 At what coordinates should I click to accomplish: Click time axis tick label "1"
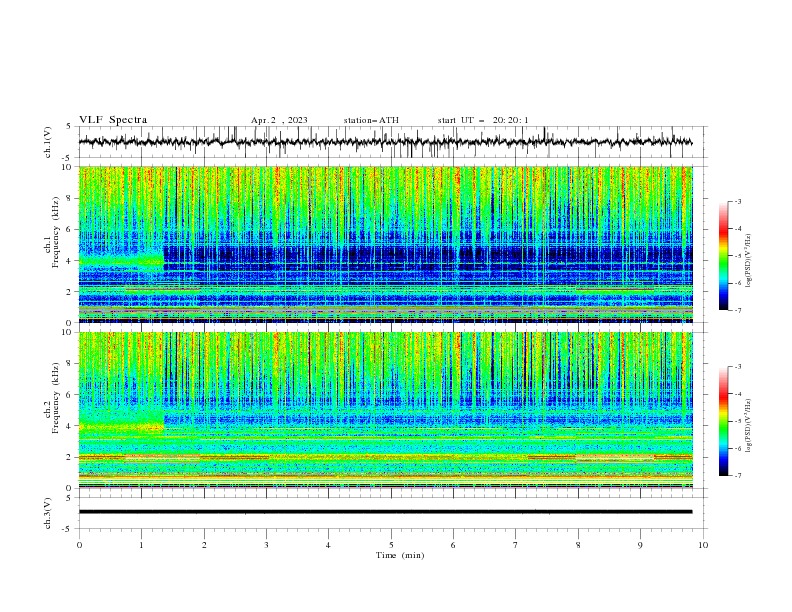pyautogui.click(x=141, y=545)
